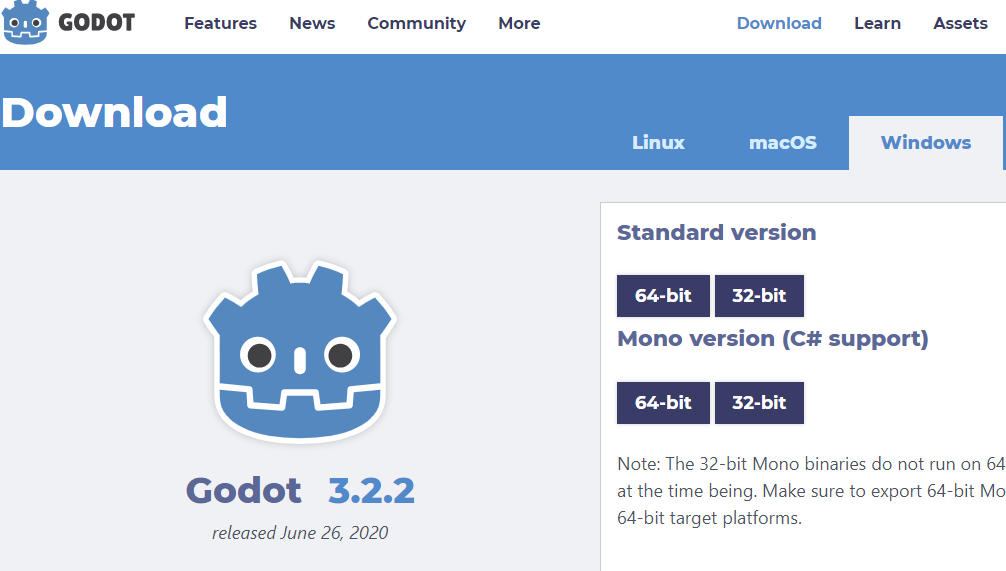This screenshot has height=571, width=1006.
Task: Switch to the macOS tab
Action: pos(783,142)
